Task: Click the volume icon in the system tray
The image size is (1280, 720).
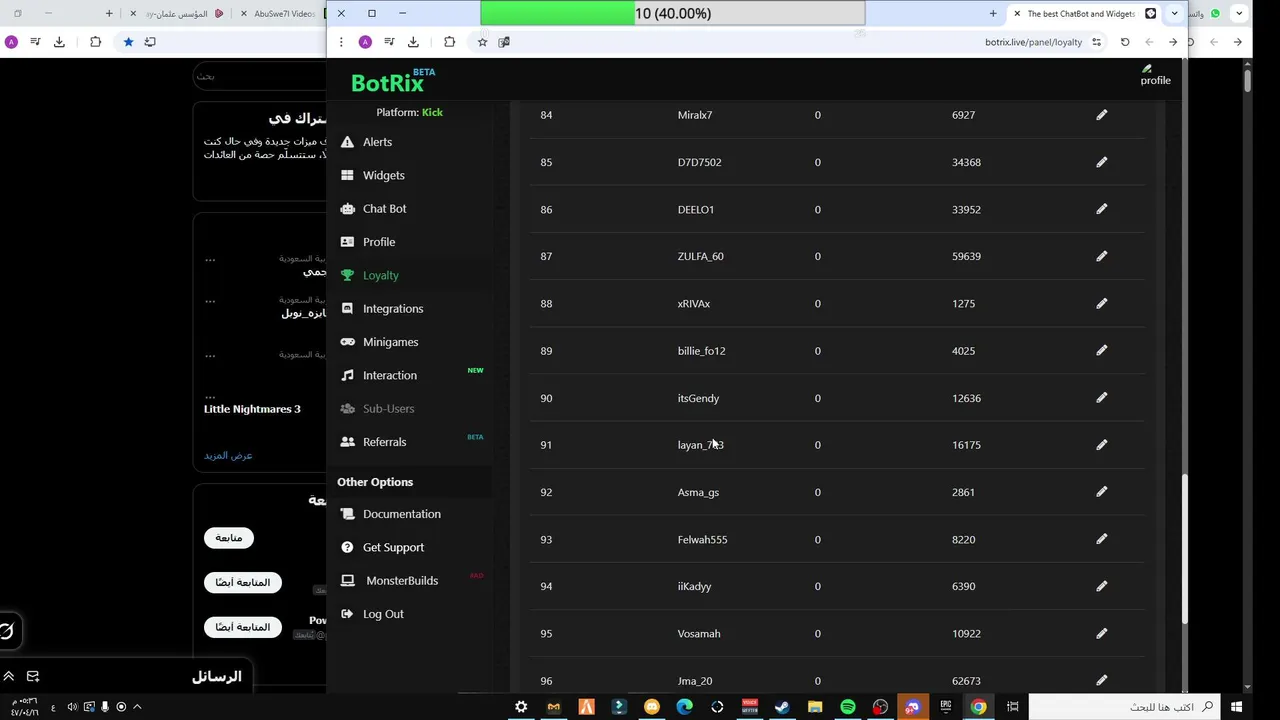Action: coord(72,707)
